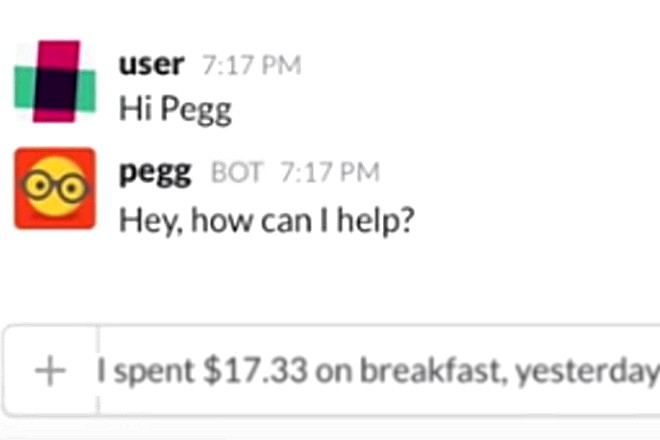Click the 'Hey, how can I help?' reply
Viewport: 660px width, 440px height.
pyautogui.click(x=266, y=217)
